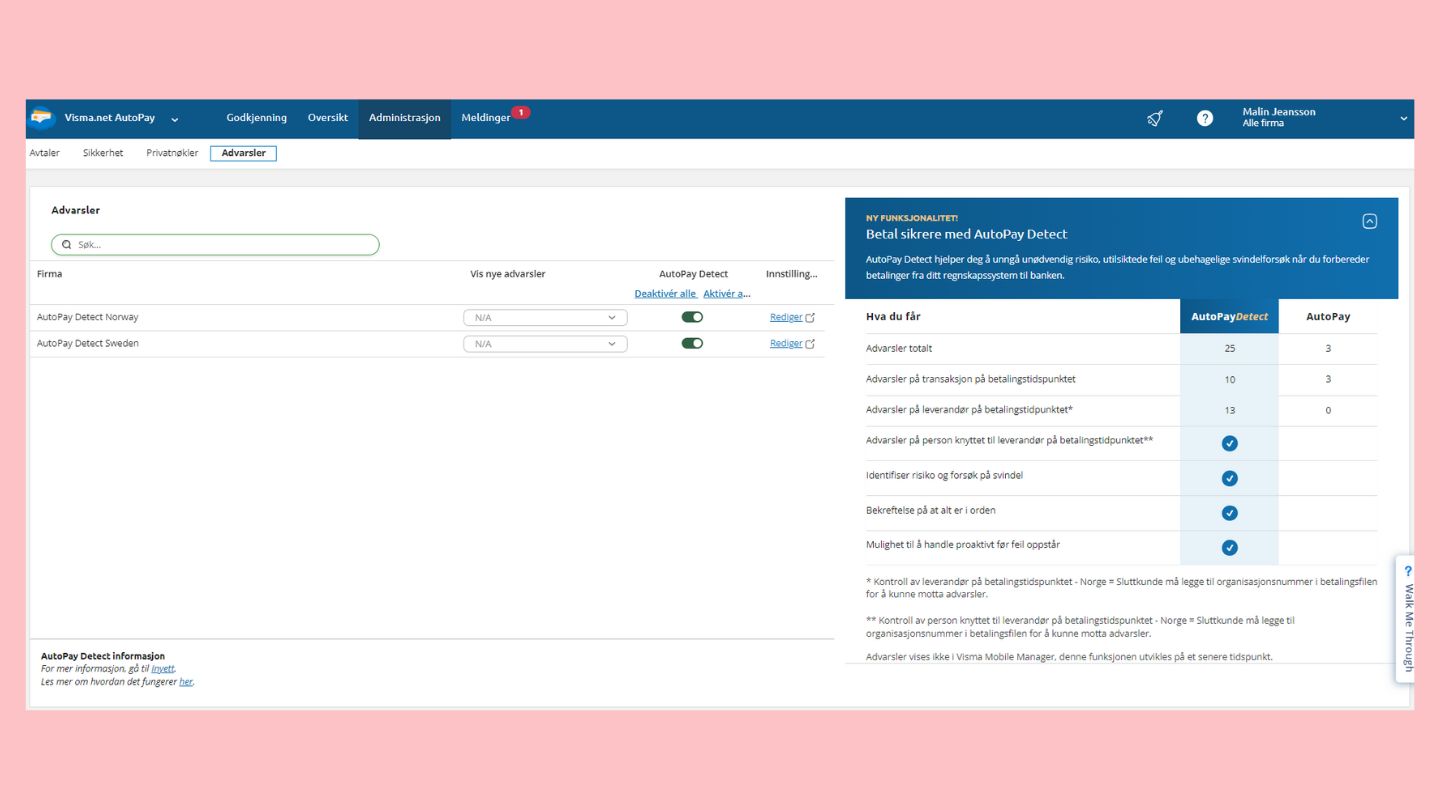Screen dimensions: 1440x810
Task: Open the Meldinger menu
Action: 486,118
